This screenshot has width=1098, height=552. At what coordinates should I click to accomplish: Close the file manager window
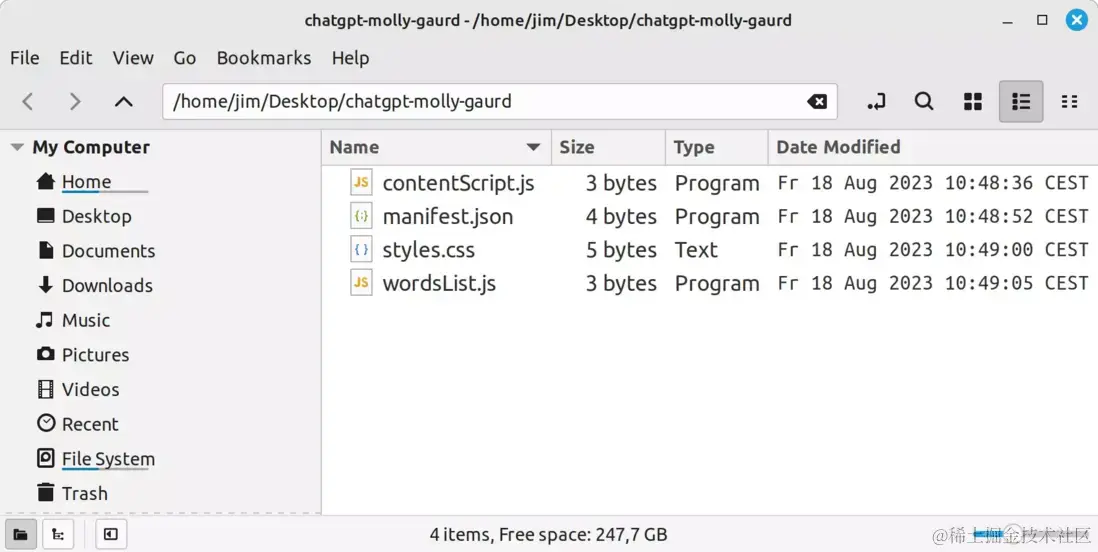tap(1076, 20)
